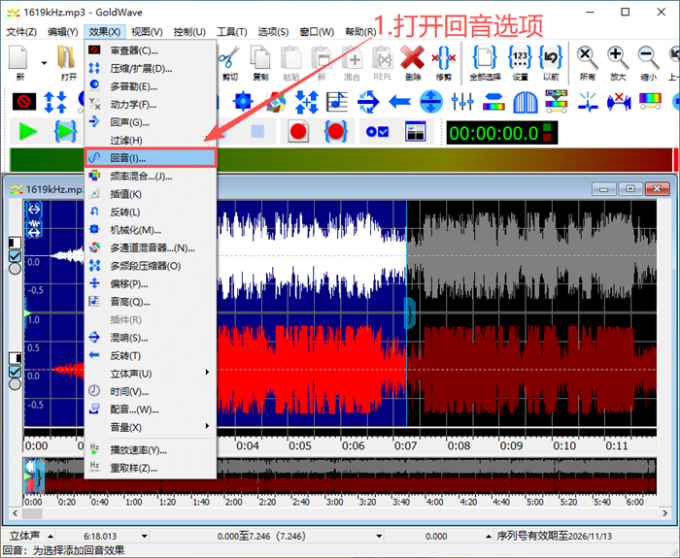
Task: Click the Compressor/Expander arrows icon in effects toolbar
Action: tap(56, 102)
